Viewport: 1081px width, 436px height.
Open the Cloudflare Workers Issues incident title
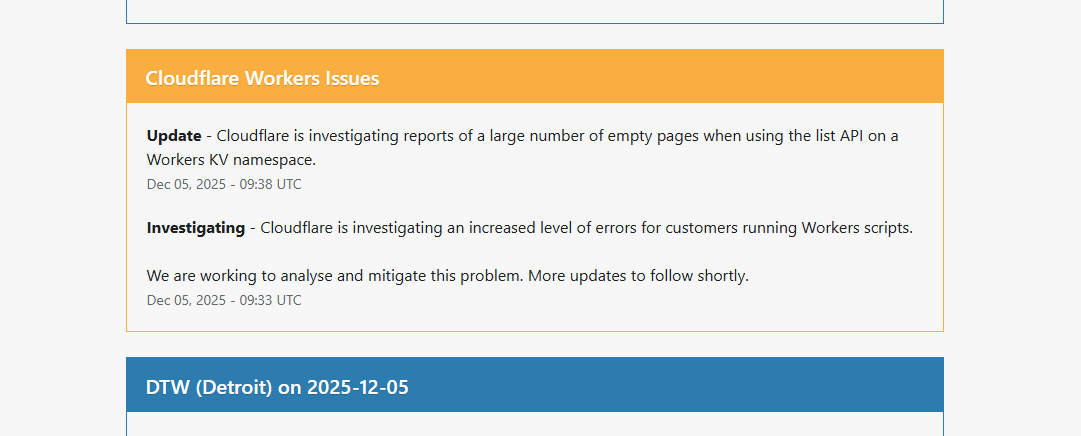[x=262, y=78]
